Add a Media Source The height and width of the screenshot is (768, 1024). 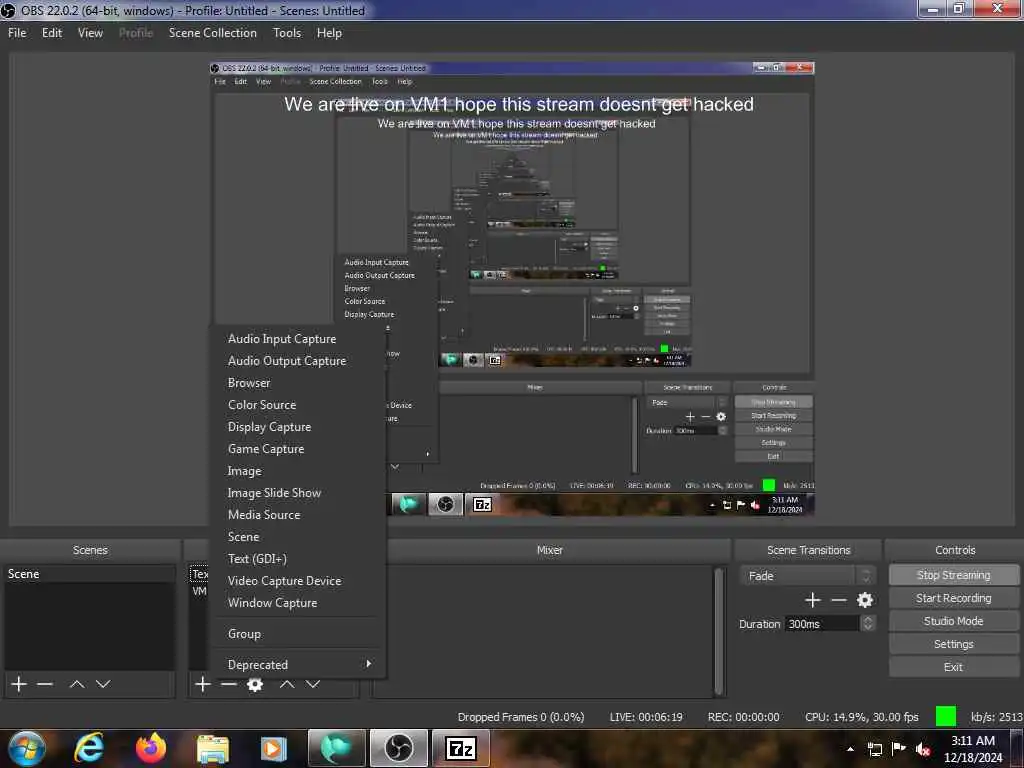tap(298, 515)
